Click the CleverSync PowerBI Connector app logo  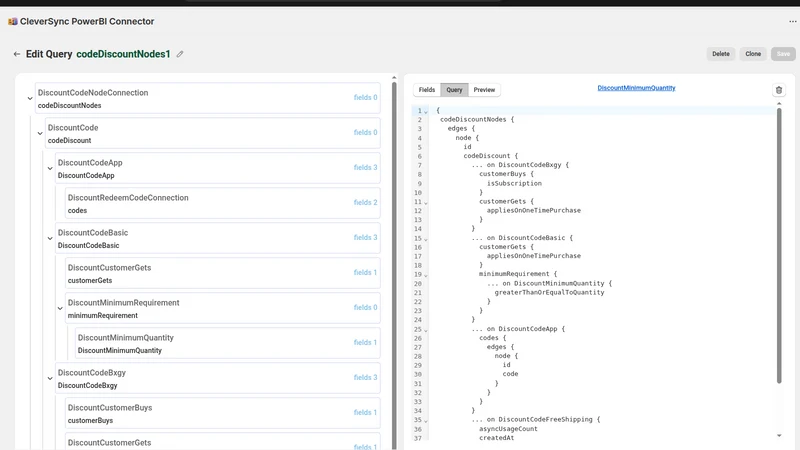[13, 21]
